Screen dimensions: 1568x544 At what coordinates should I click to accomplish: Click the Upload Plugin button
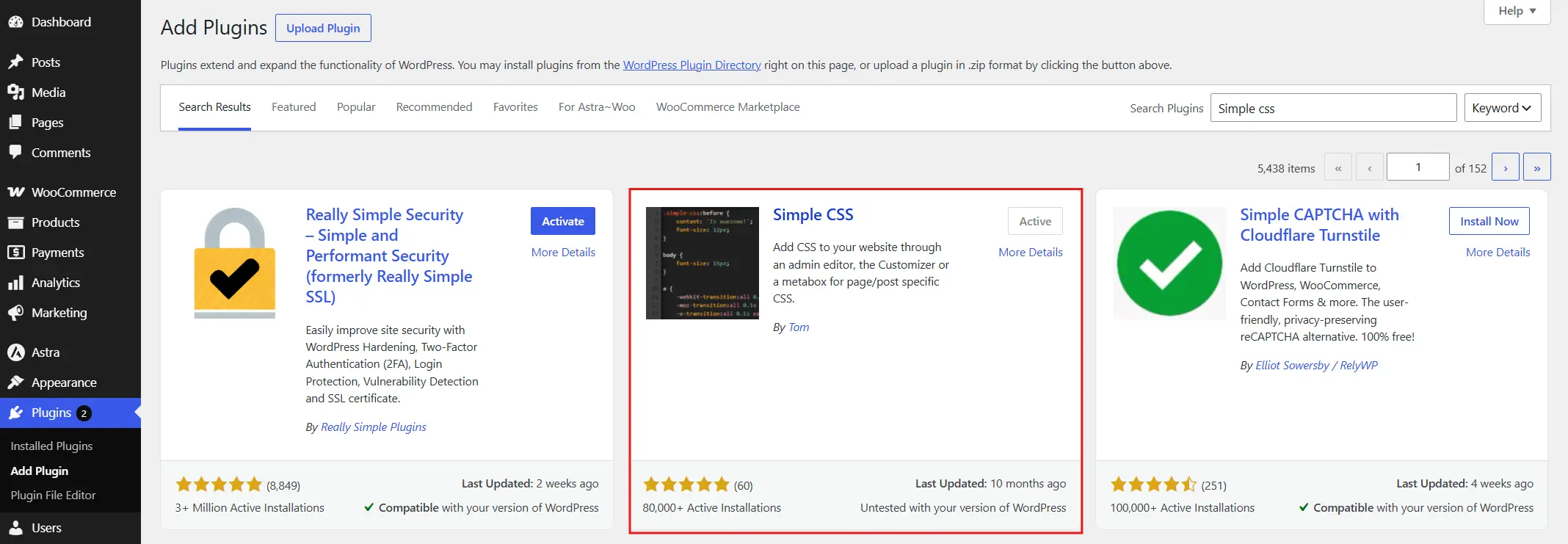pyautogui.click(x=323, y=28)
